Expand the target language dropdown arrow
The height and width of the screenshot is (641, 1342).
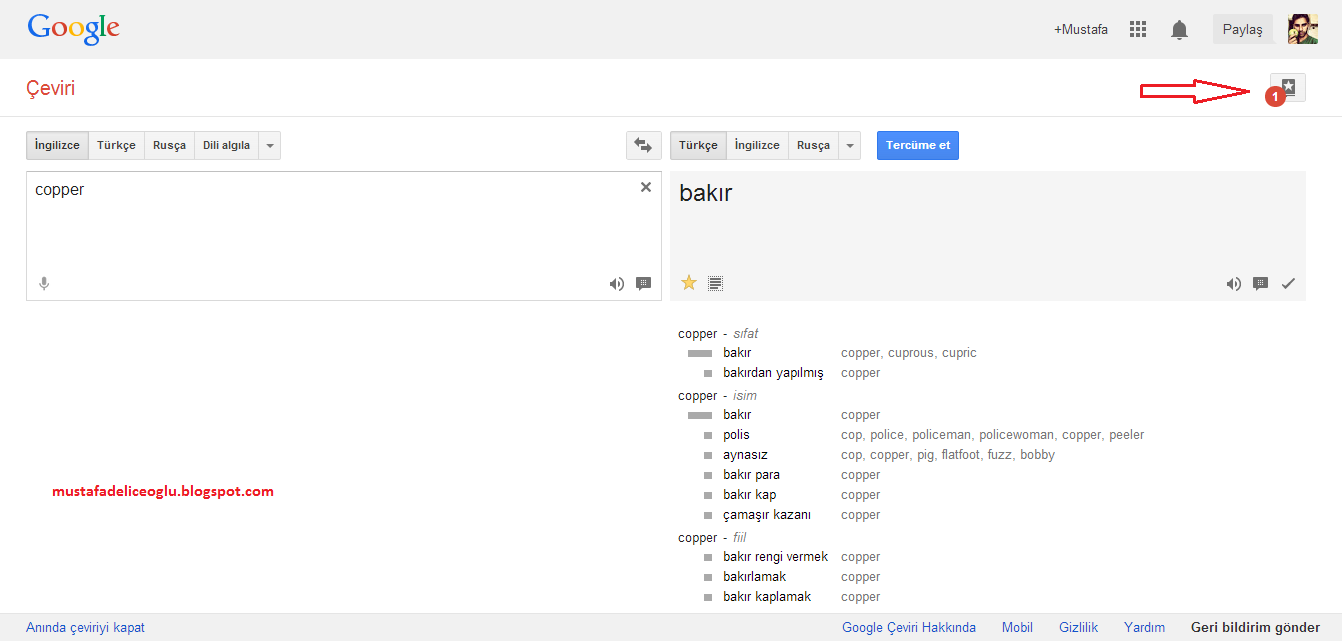(850, 146)
